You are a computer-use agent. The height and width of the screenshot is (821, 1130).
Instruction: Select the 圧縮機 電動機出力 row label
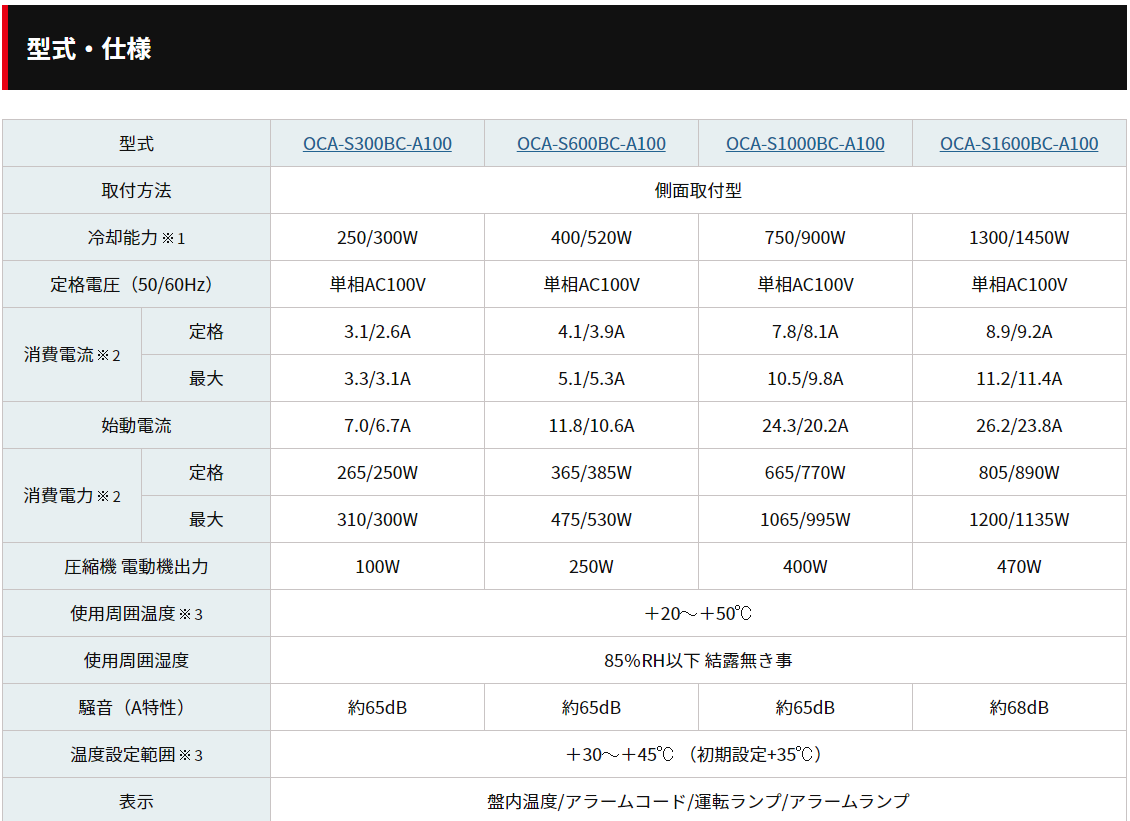pos(136,567)
